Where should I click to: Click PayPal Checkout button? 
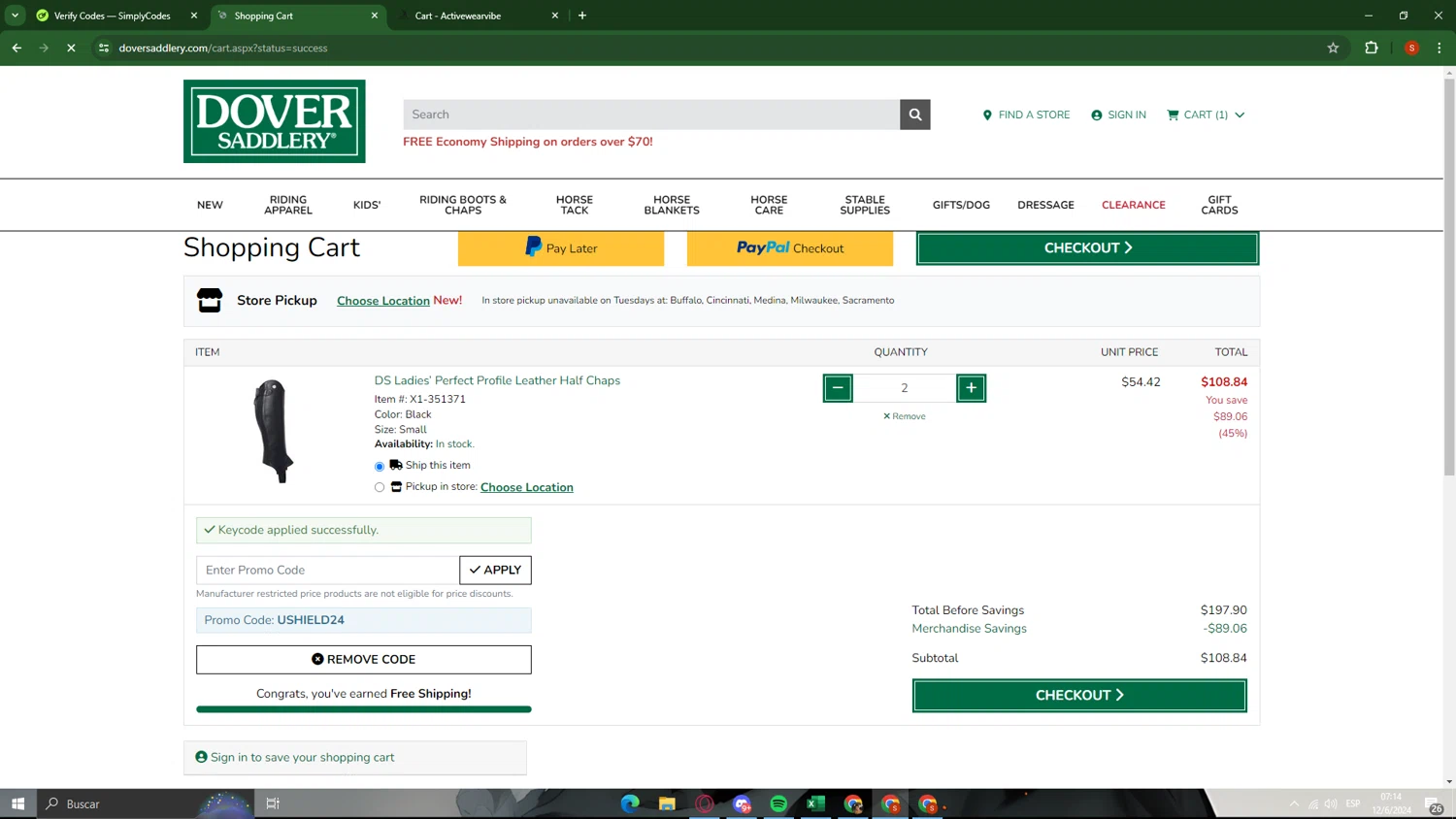coord(790,248)
